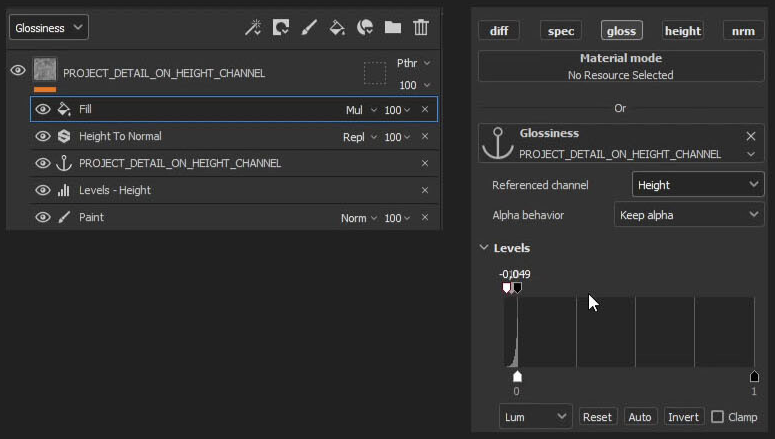Screen dimensions: 775x439
Task: Switch to the height channel tab
Action: [683, 31]
